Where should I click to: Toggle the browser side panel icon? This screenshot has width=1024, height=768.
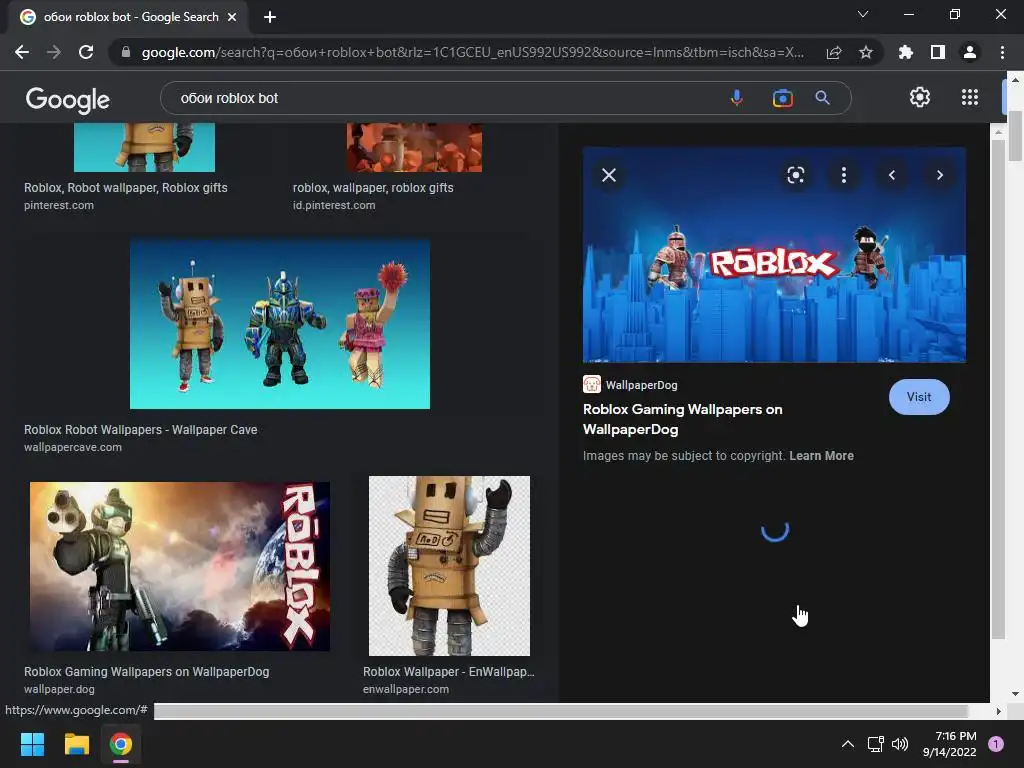coord(938,52)
